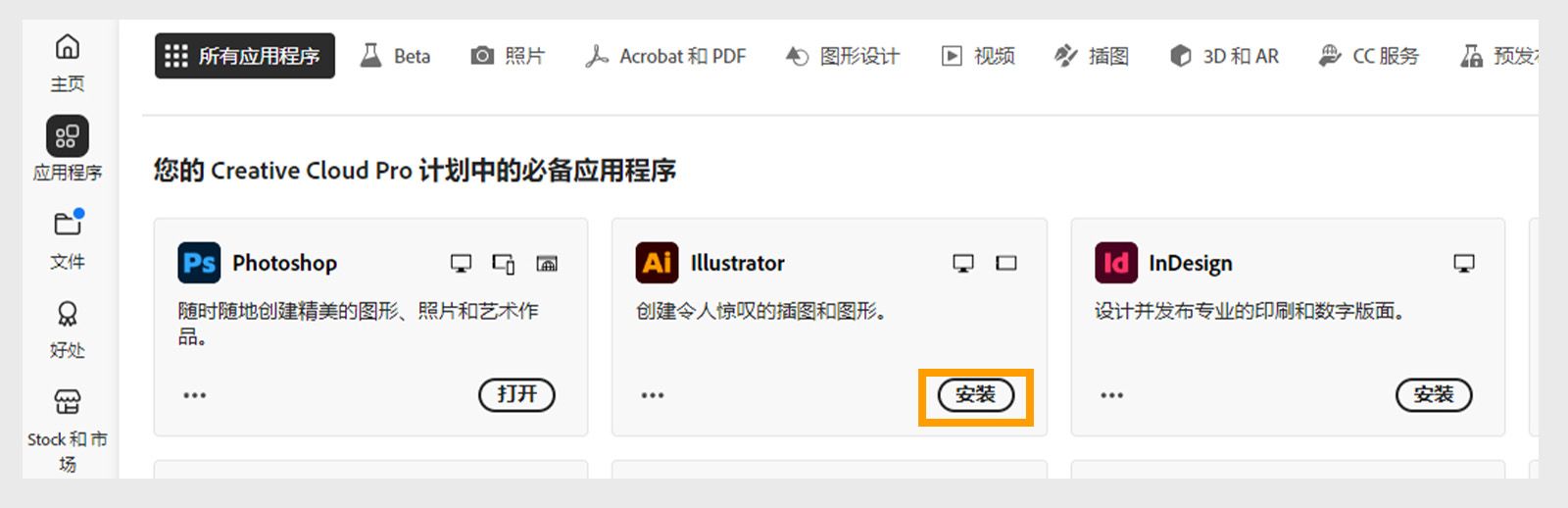Select the 所有应用程序 tab
1568x508 pixels.
(245, 56)
